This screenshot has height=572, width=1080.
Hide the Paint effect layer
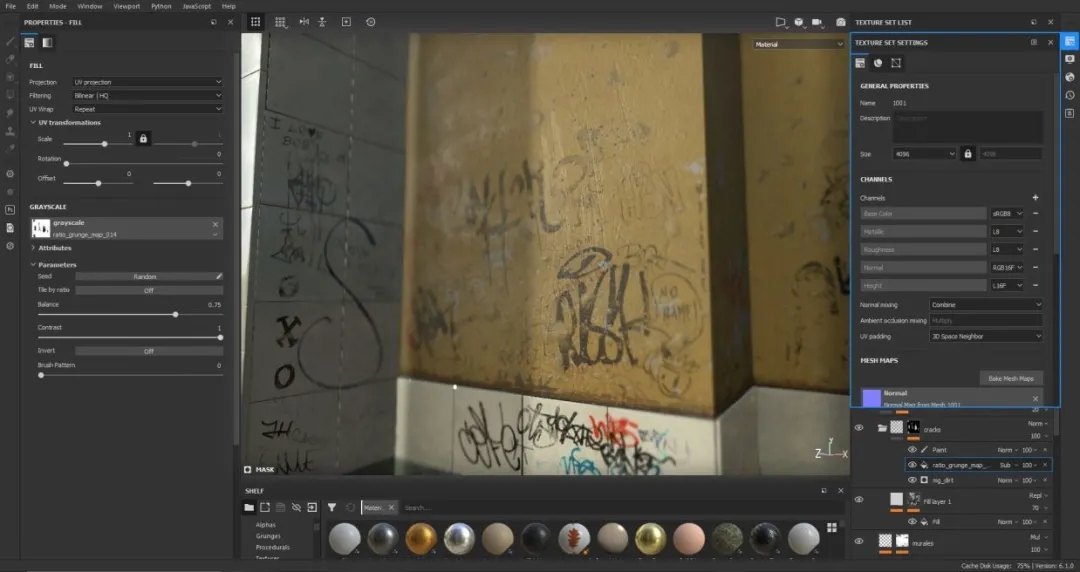click(x=912, y=449)
